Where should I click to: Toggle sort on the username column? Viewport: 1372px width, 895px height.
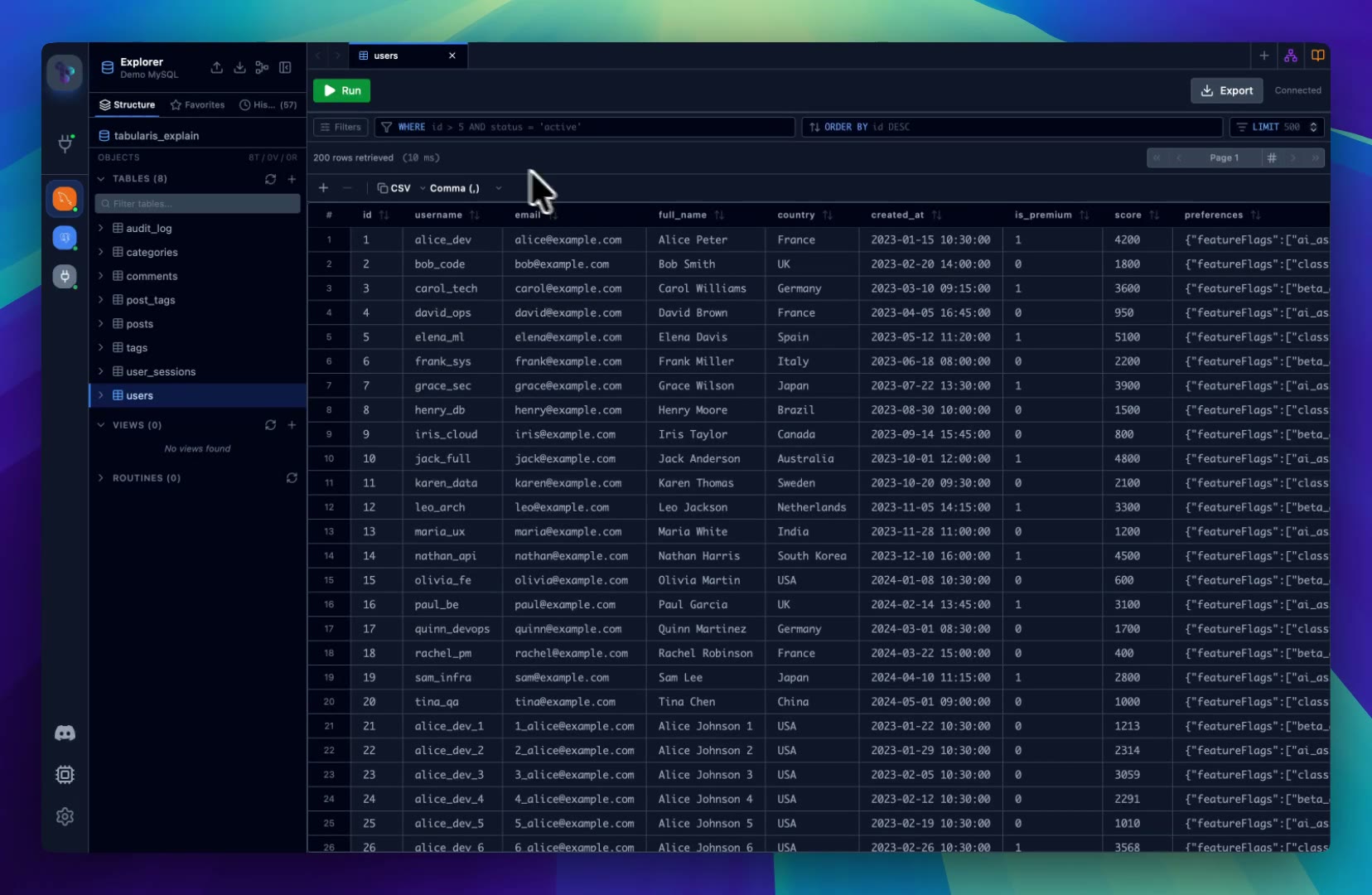(474, 215)
